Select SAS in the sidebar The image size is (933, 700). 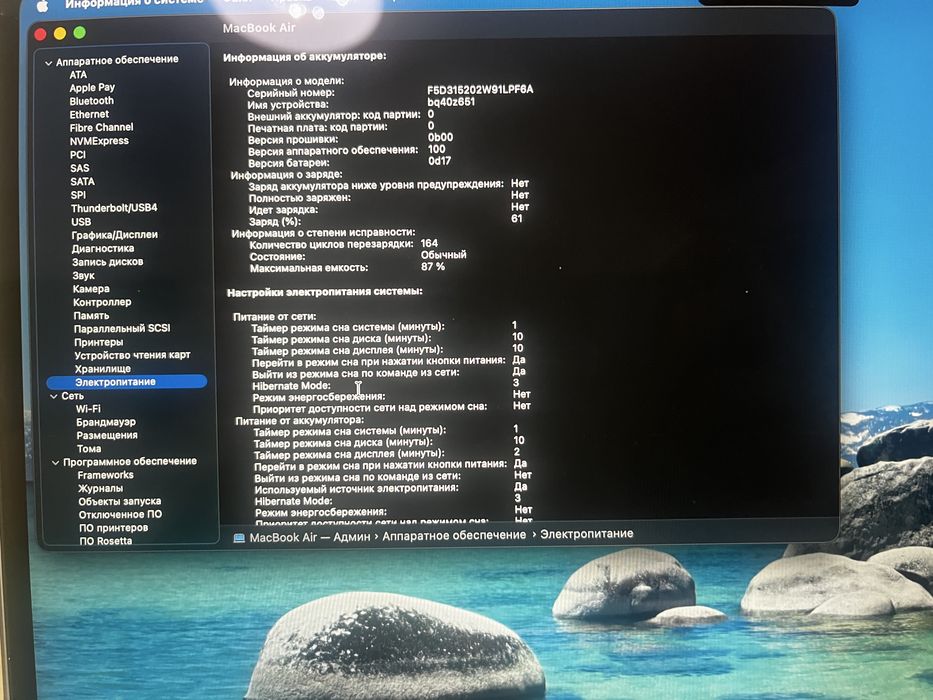coord(80,168)
